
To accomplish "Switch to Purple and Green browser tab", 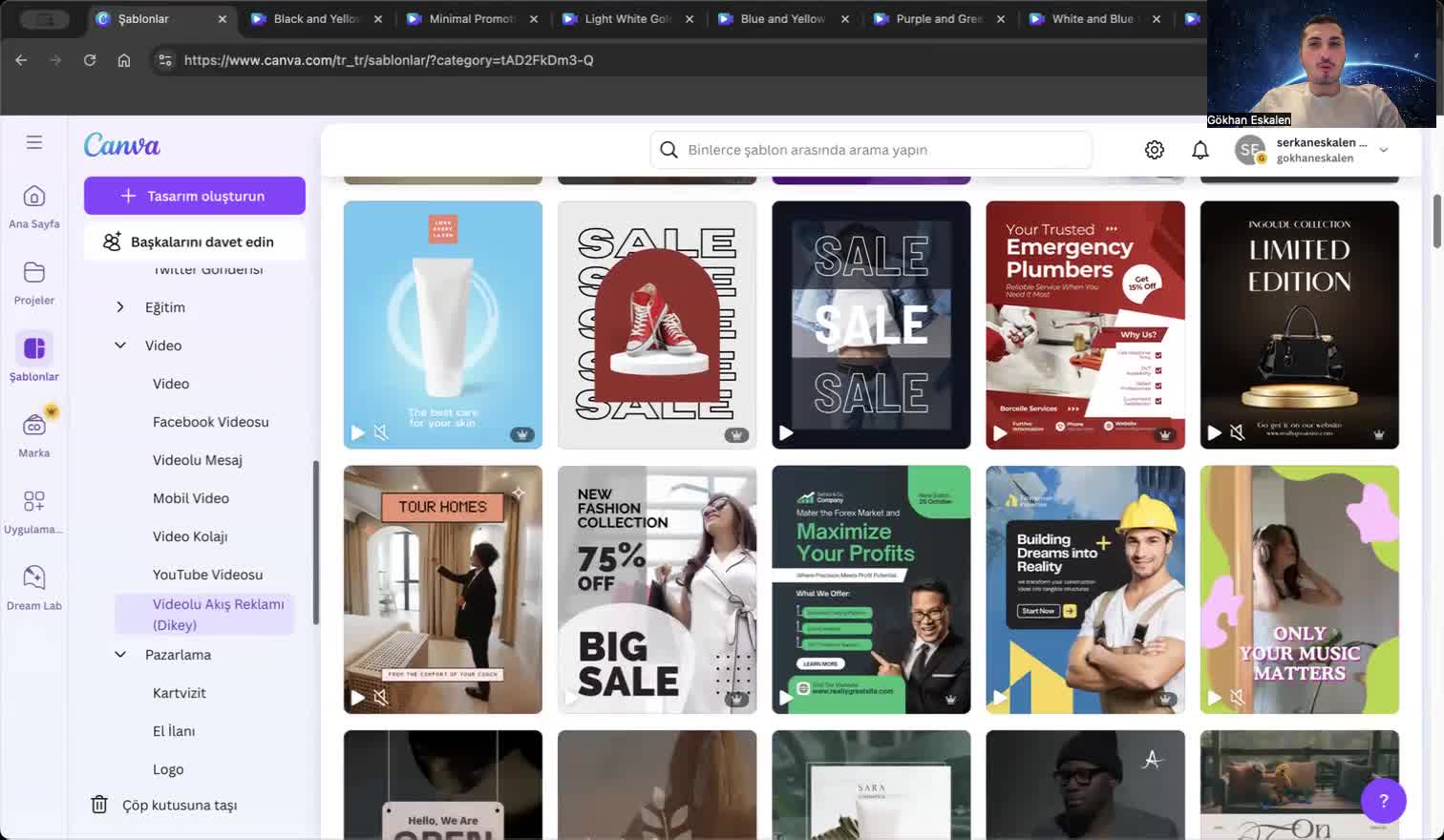I will 939,19.
